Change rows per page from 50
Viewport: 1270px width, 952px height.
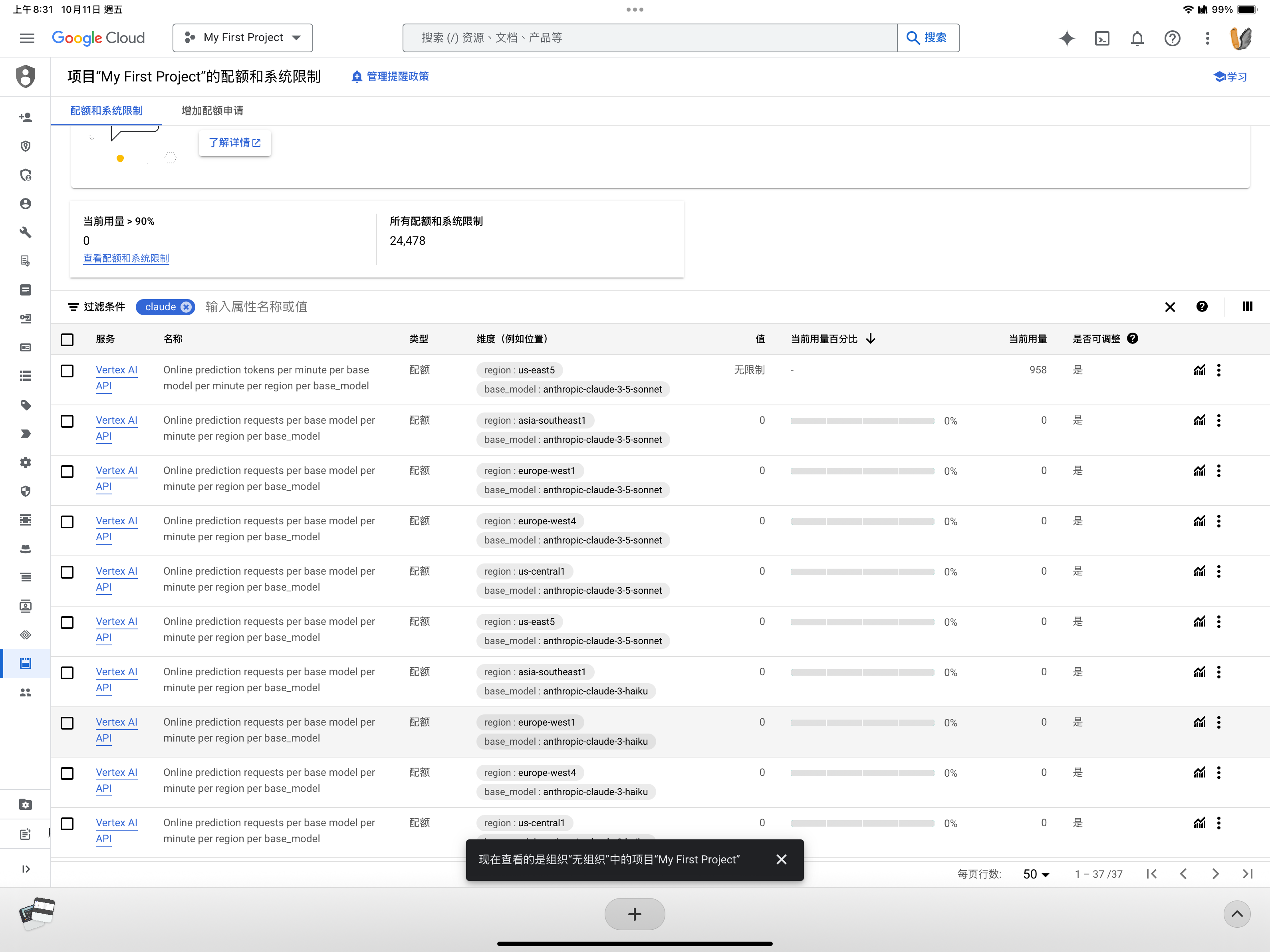point(1036,874)
